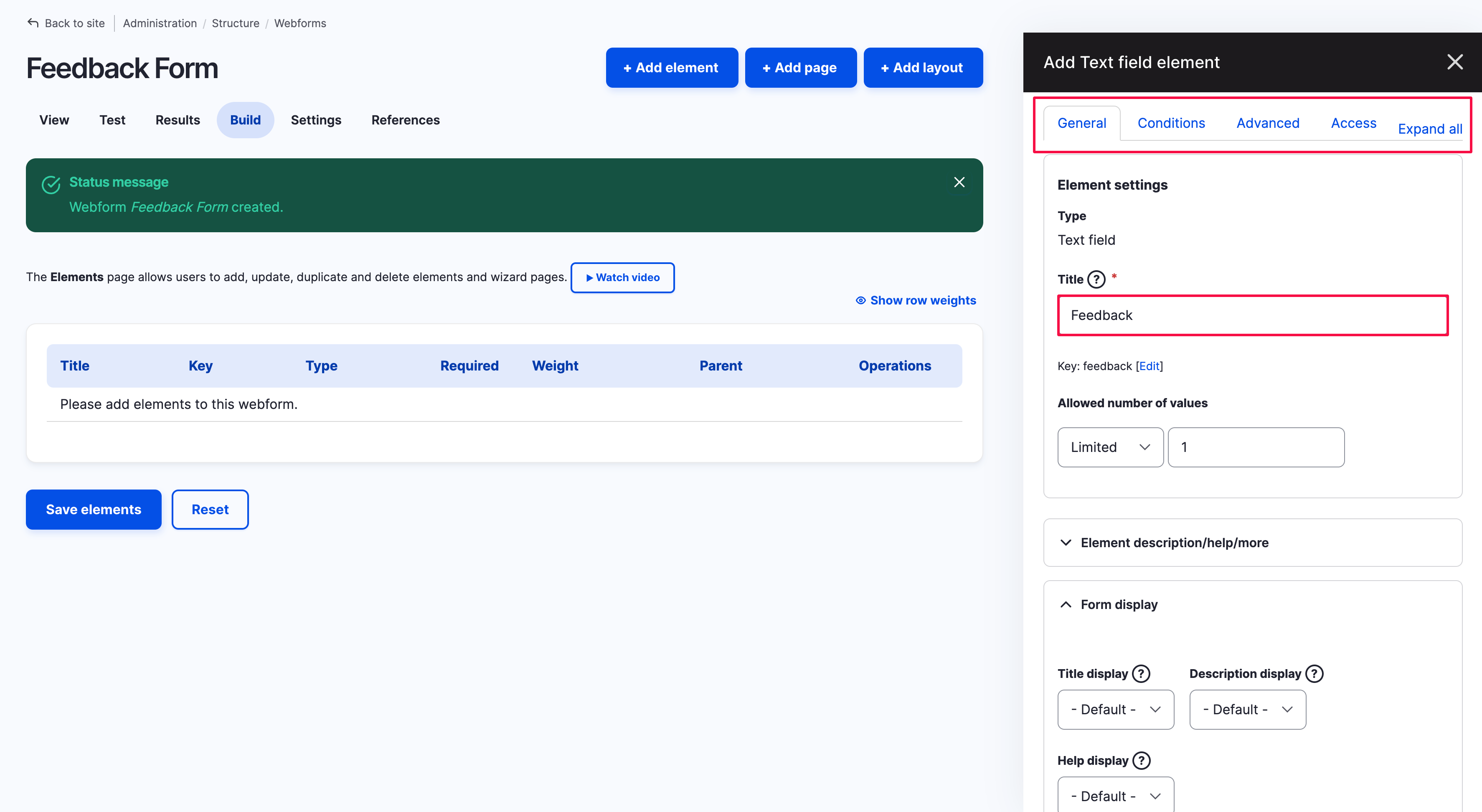Switch to the Conditions tab

[x=1171, y=123]
